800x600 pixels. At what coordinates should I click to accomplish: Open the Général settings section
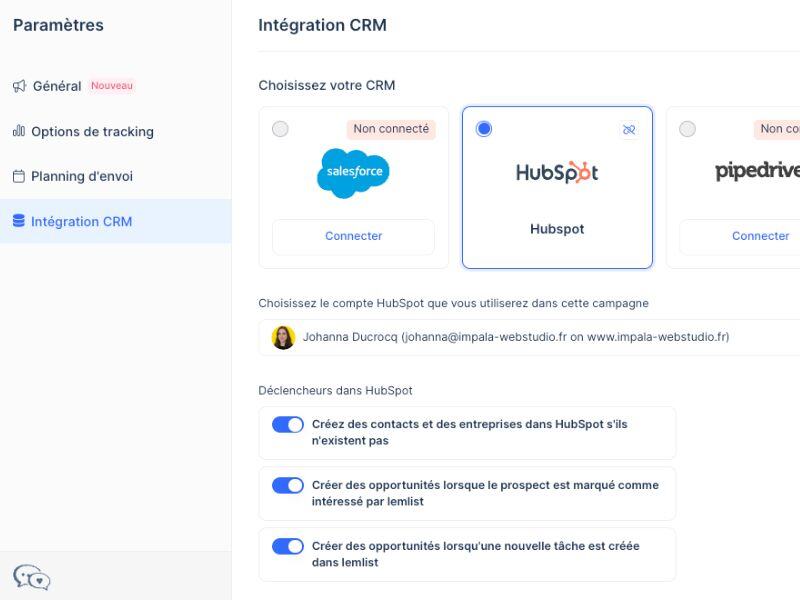click(x=57, y=86)
